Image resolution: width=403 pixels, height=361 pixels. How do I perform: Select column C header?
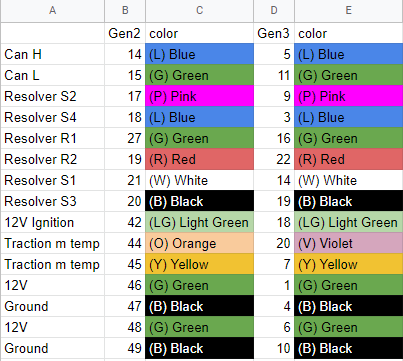tap(199, 11)
